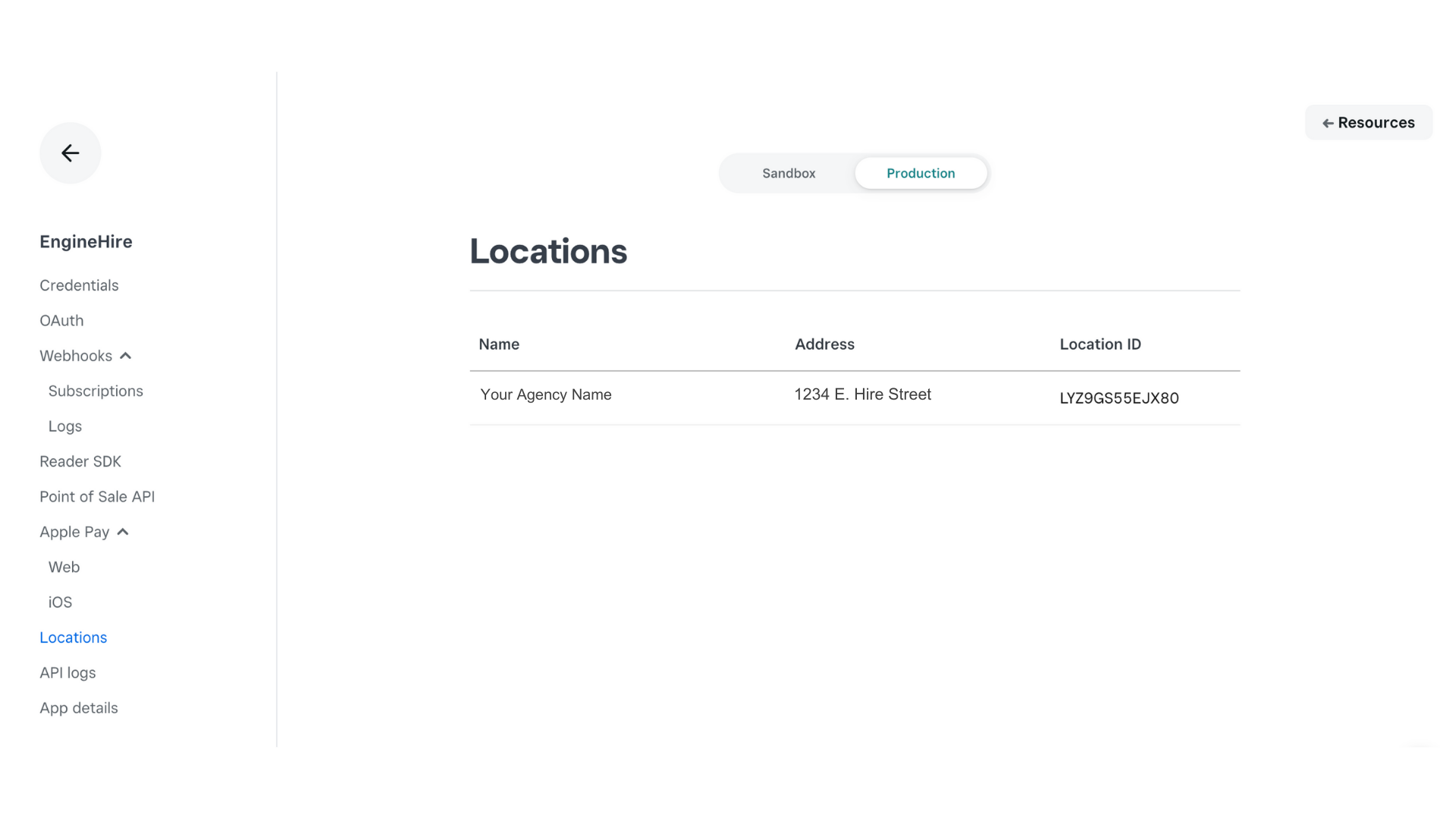Screen dimensions: 1456x819
Task: Open the App details page
Action: 79,708
